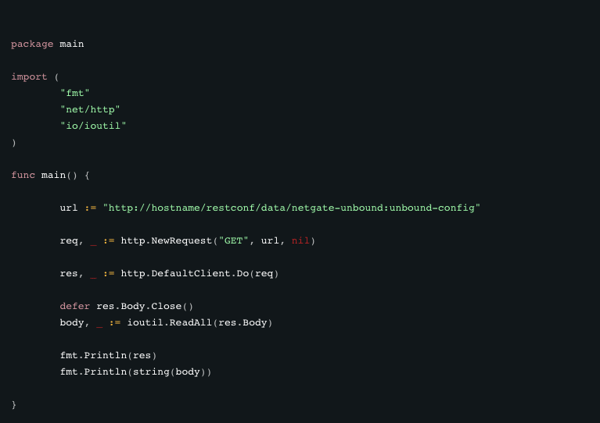
Task: Click the fmt.Println(res) line
Action: (x=108, y=355)
